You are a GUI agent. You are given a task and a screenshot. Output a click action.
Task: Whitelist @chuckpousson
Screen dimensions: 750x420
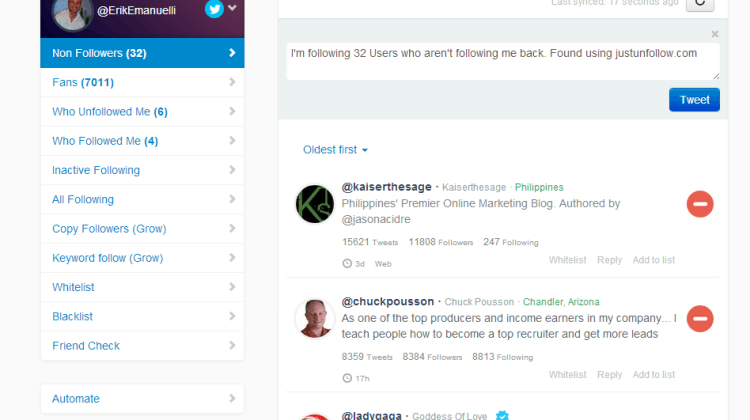pyautogui.click(x=567, y=375)
